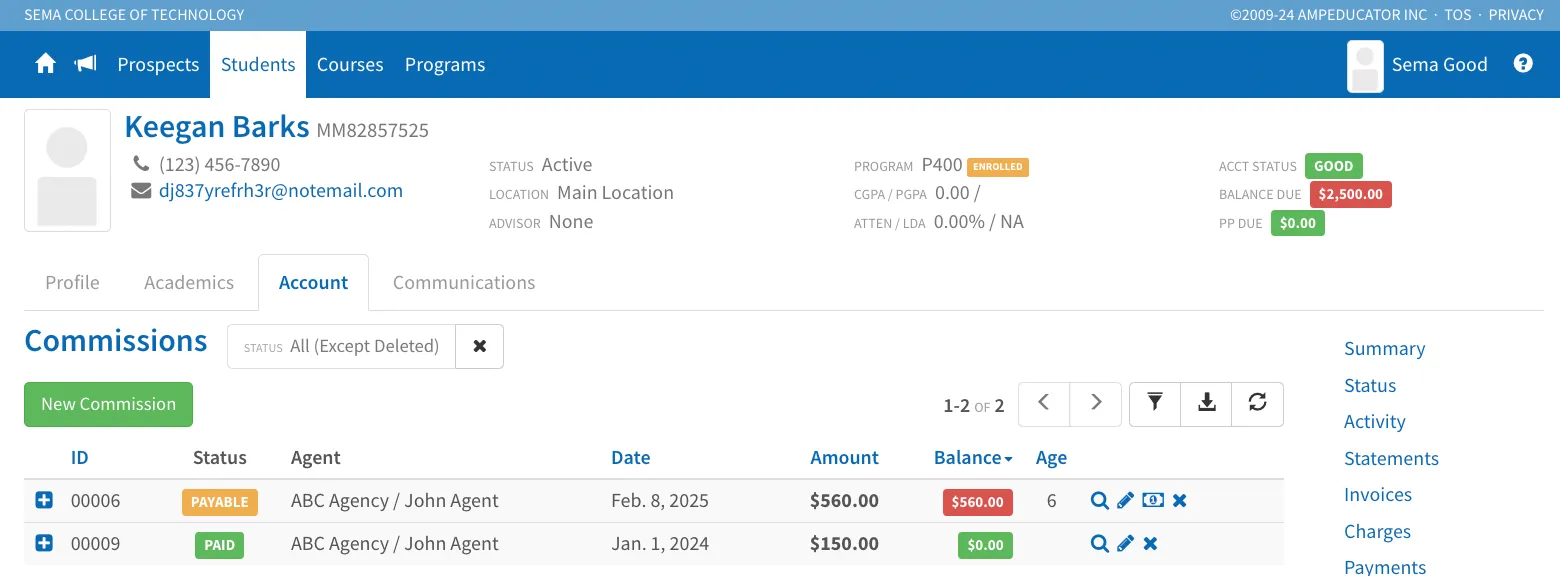Open the help question mark icon
The width and height of the screenshot is (1560, 576).
(1523, 64)
